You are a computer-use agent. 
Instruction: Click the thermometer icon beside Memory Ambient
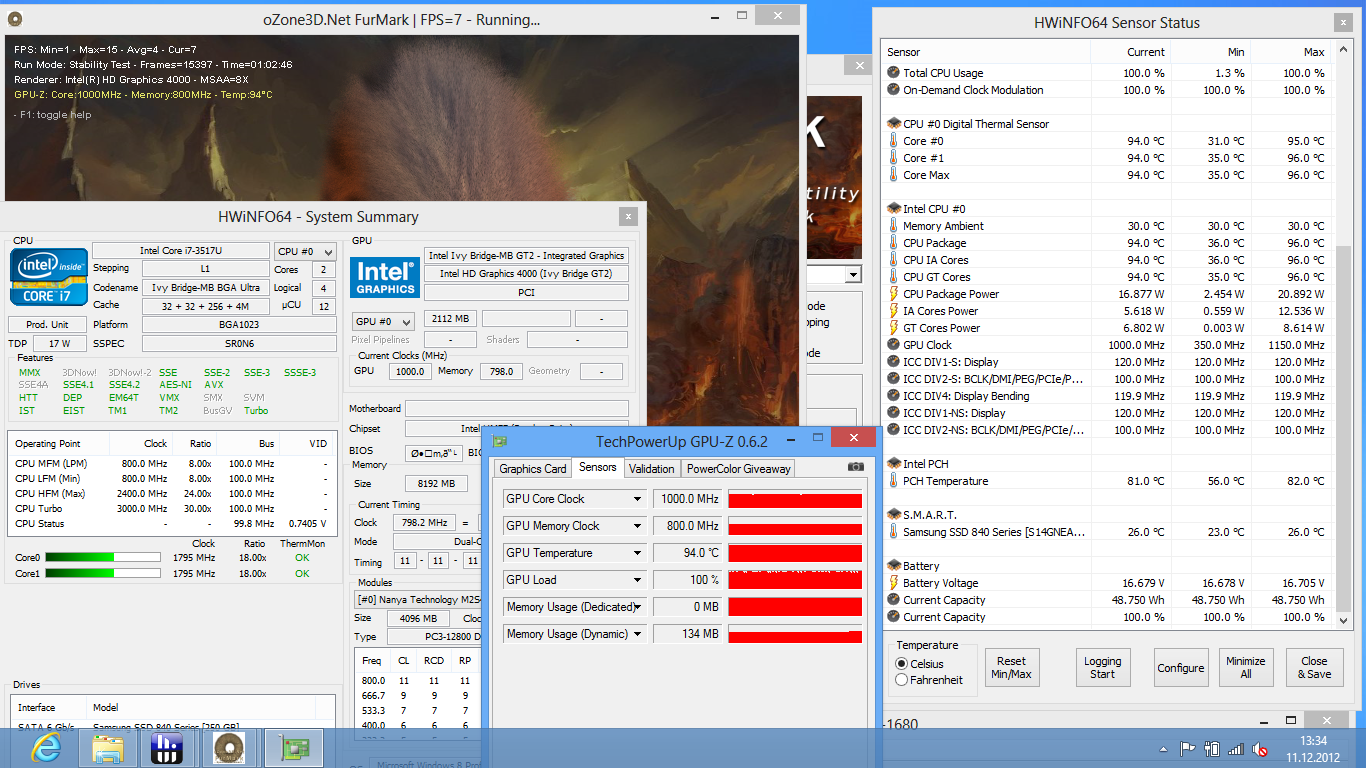[893, 226]
